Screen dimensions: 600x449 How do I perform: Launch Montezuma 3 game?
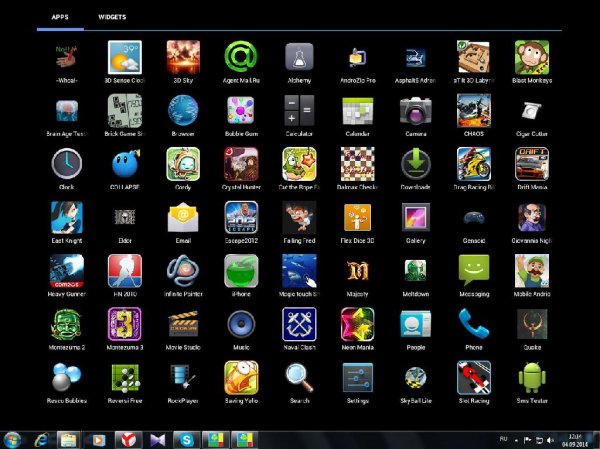click(x=125, y=324)
